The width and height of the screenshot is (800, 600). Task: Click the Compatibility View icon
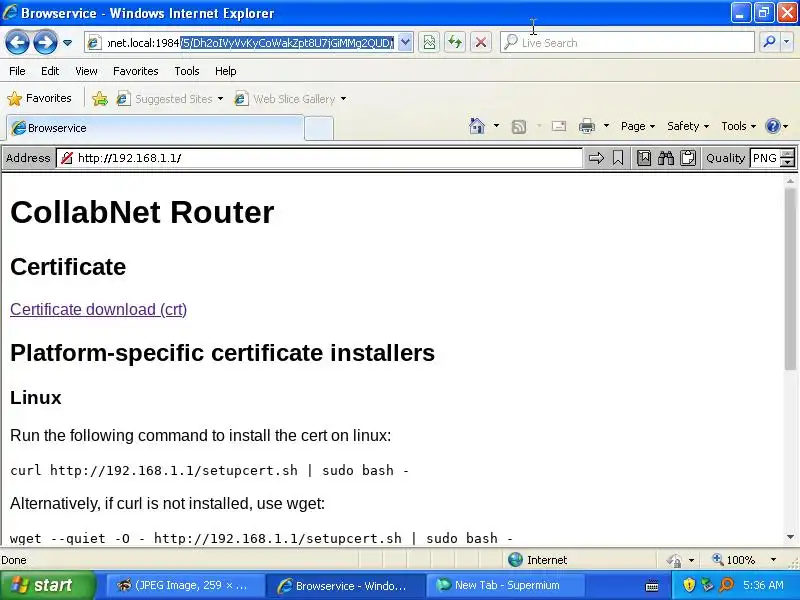tap(430, 43)
